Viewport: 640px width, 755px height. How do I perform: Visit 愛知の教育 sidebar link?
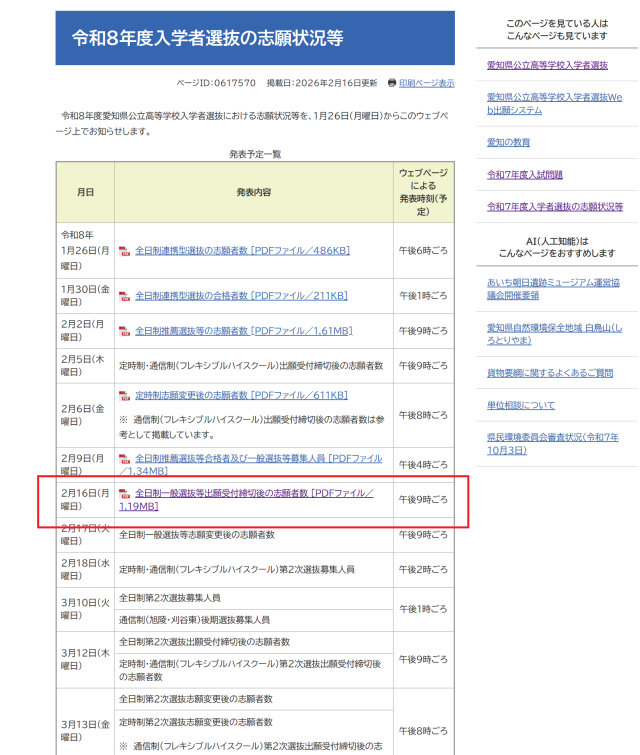click(508, 142)
